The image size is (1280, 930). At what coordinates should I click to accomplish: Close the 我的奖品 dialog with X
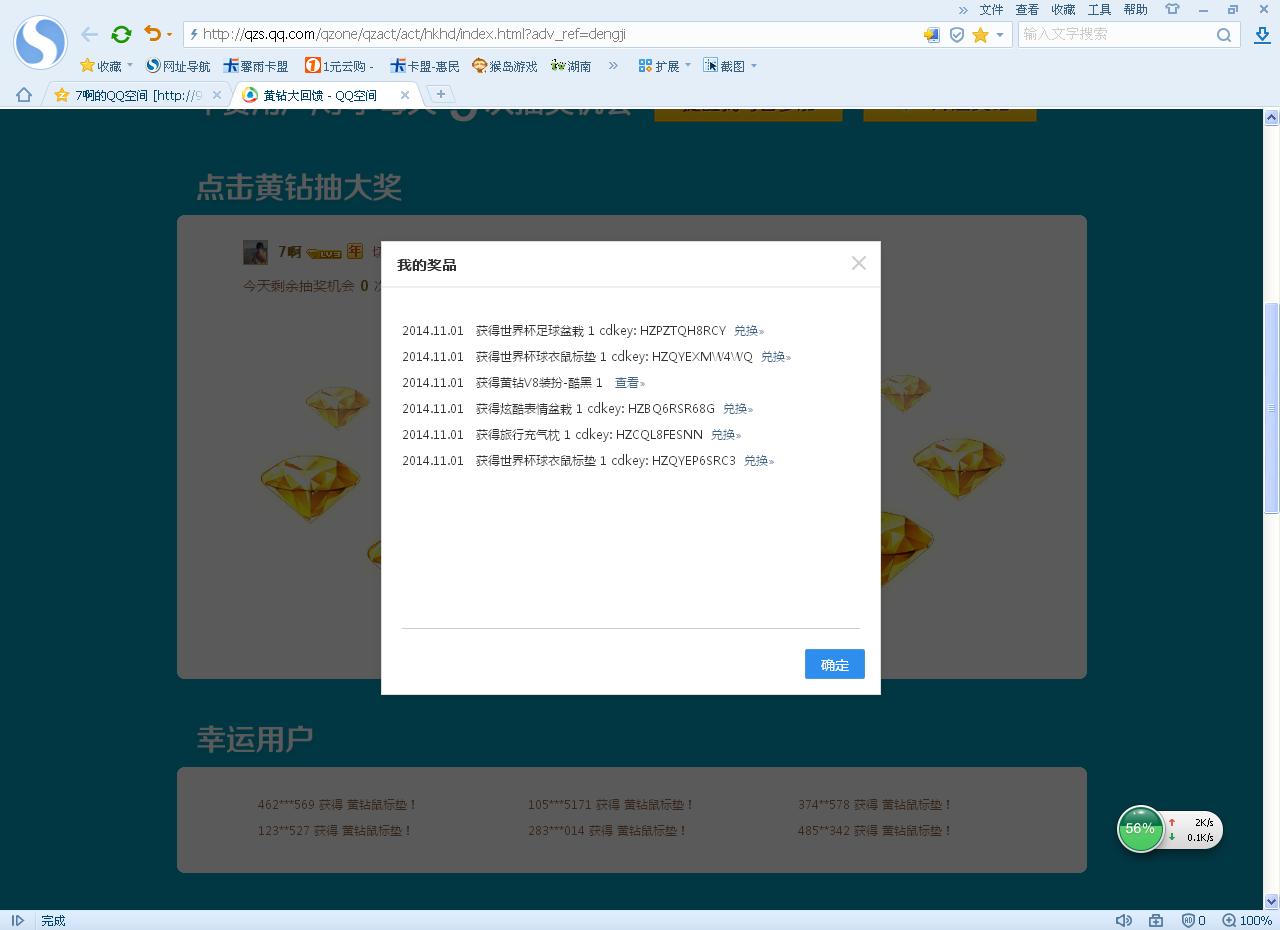pos(858,263)
